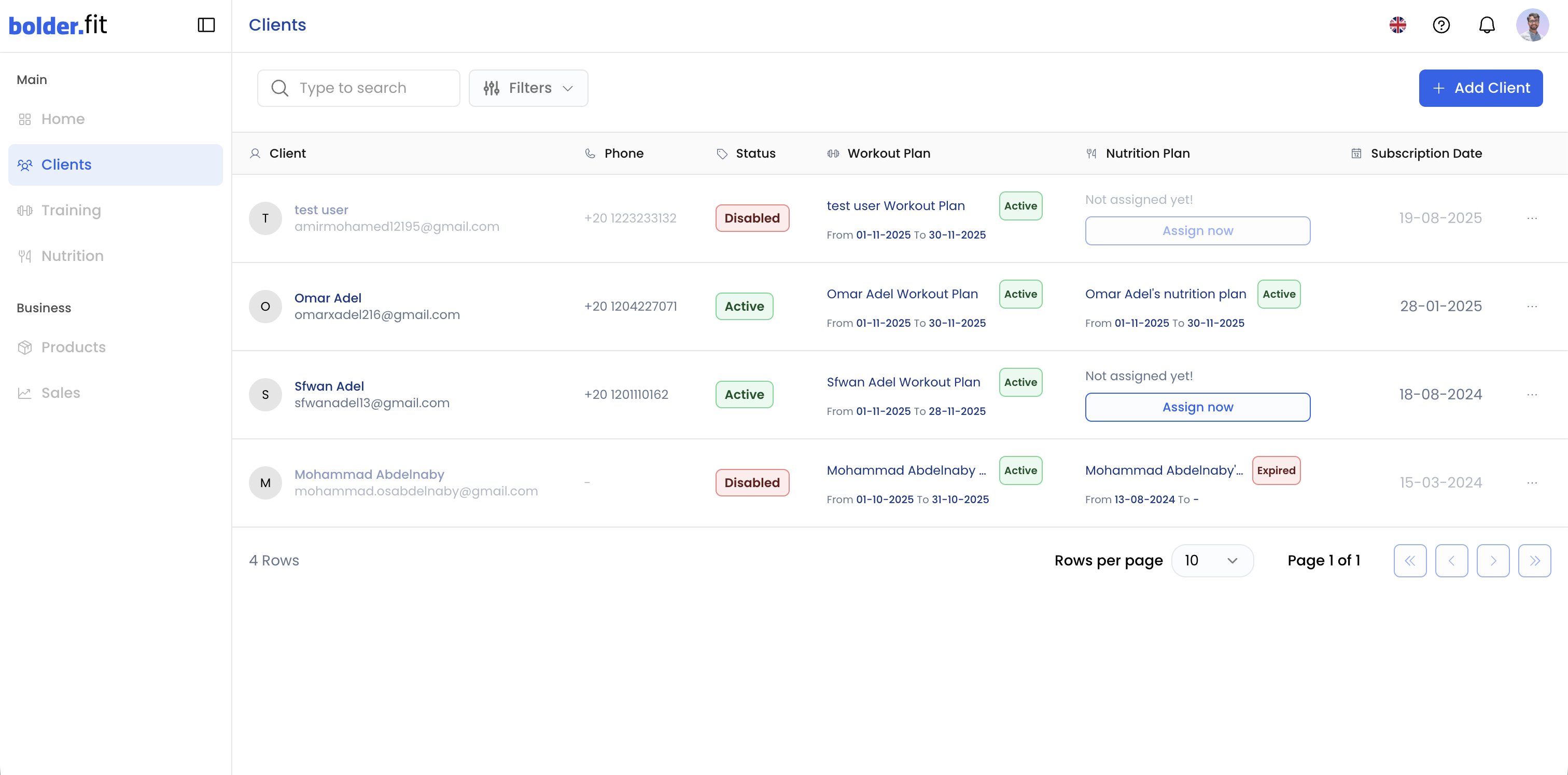Navigate to Nutrition in sidebar
1568x775 pixels.
(x=72, y=256)
